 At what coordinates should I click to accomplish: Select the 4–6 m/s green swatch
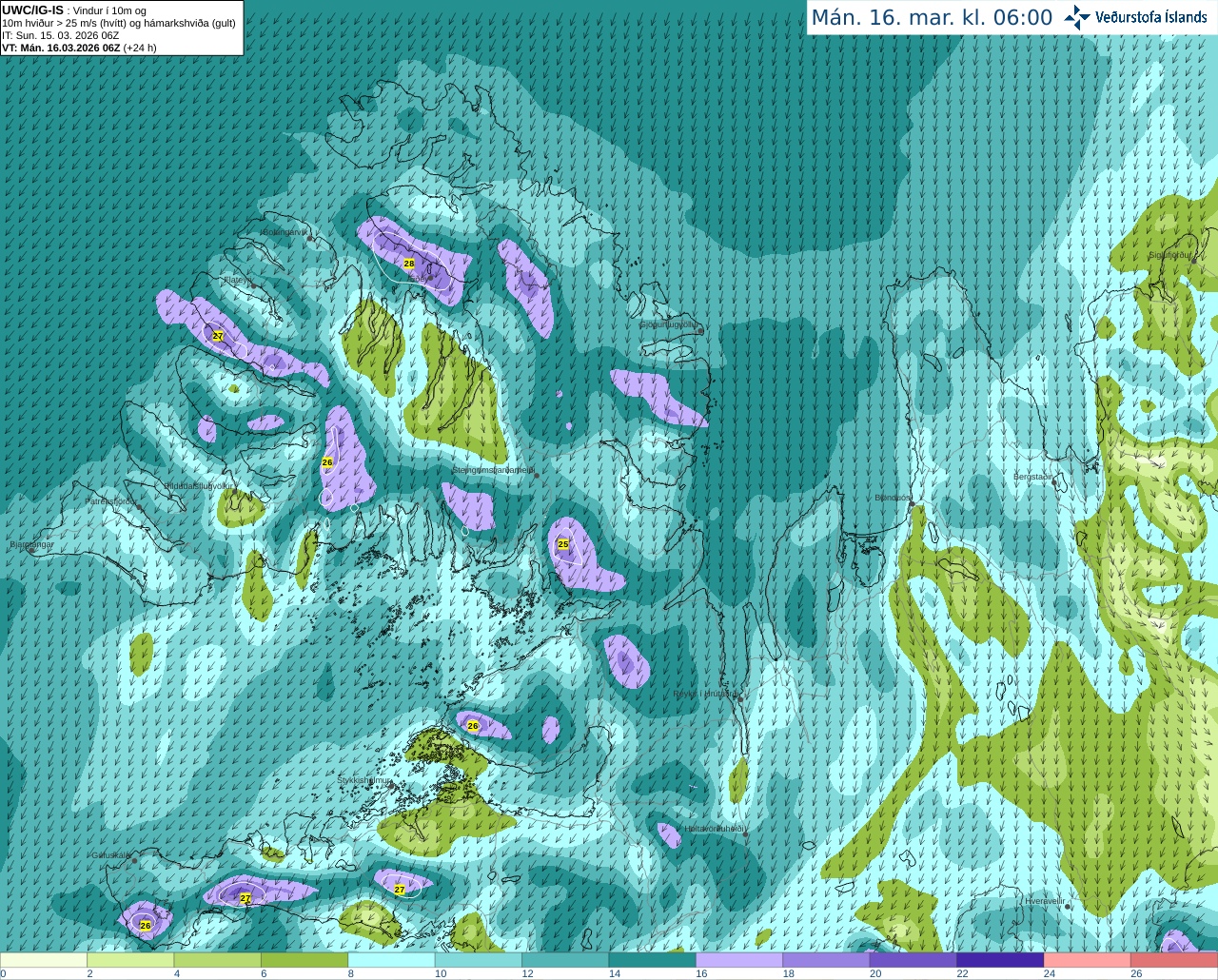pyautogui.click(x=218, y=960)
